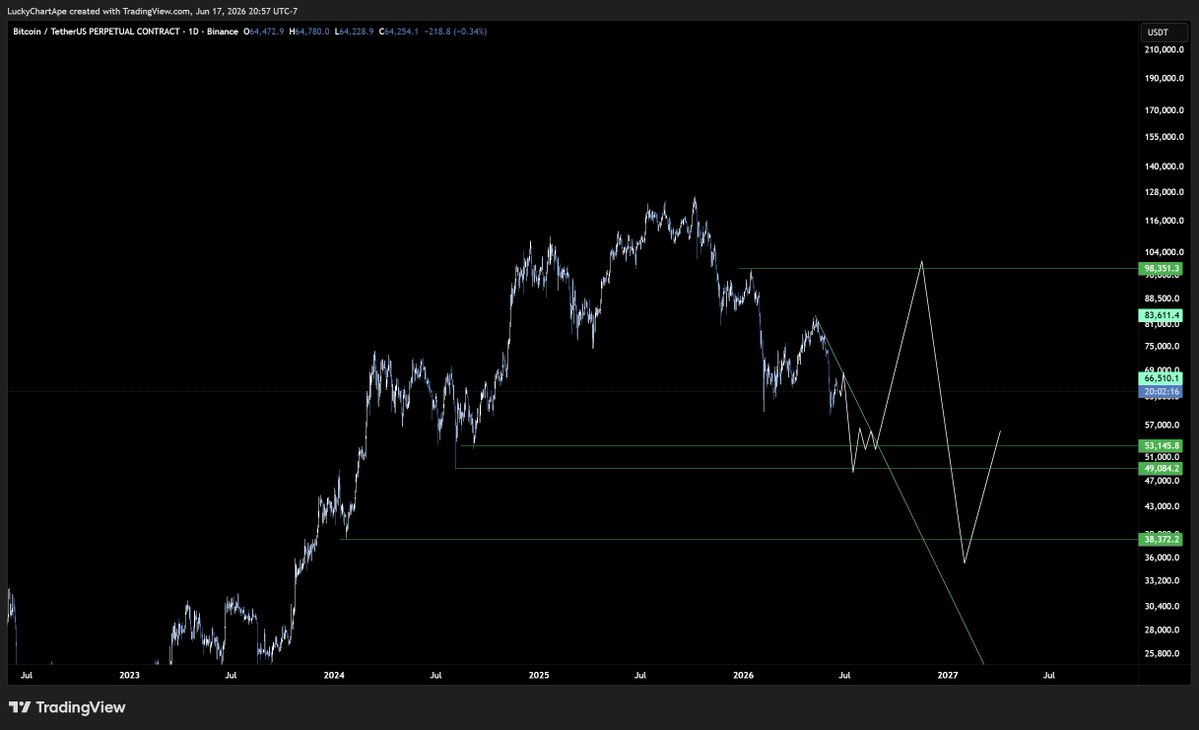Click 75,000.0 on the price axis
This screenshot has width=1199, height=730.
[1162, 346]
